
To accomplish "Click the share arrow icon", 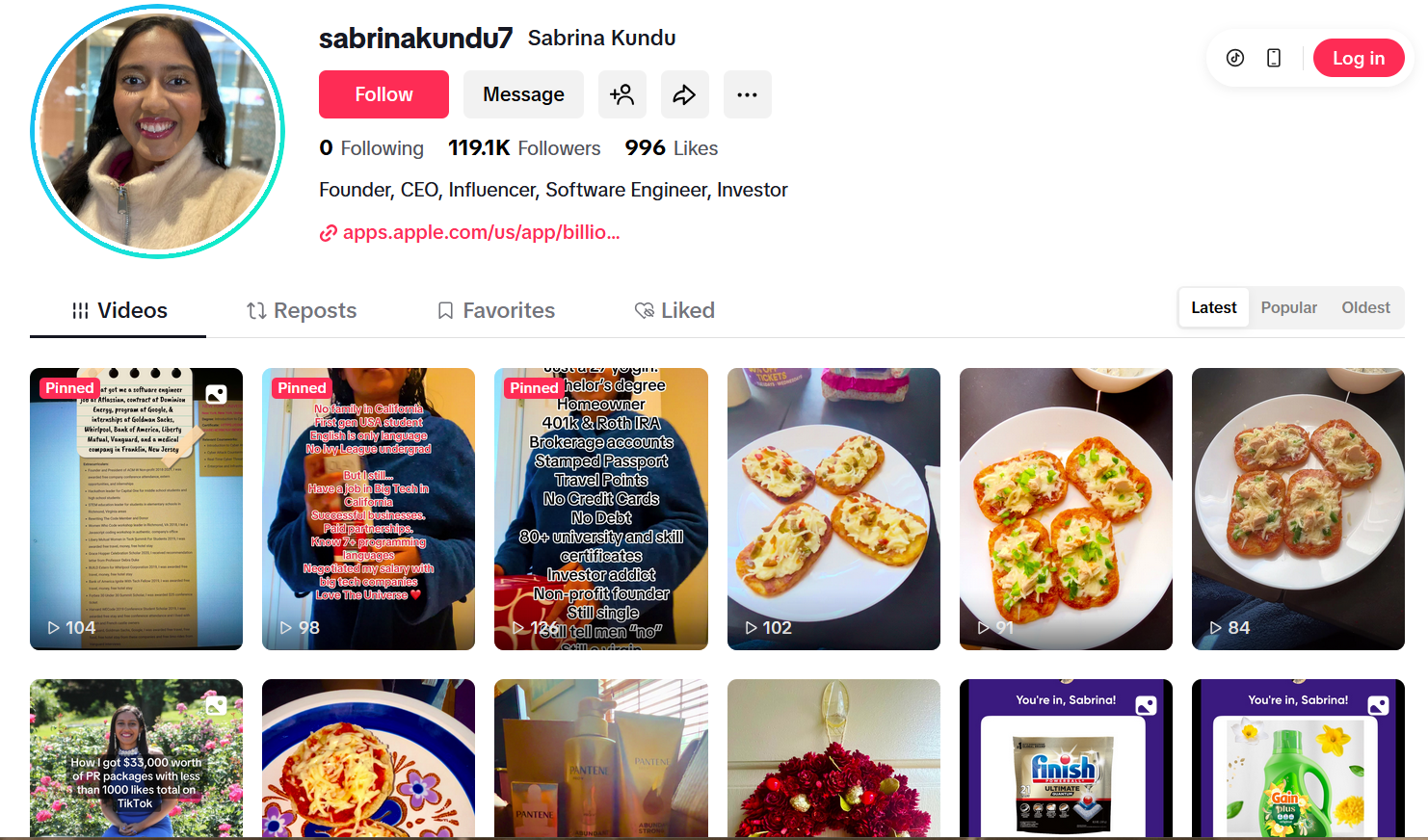I will tap(684, 94).
